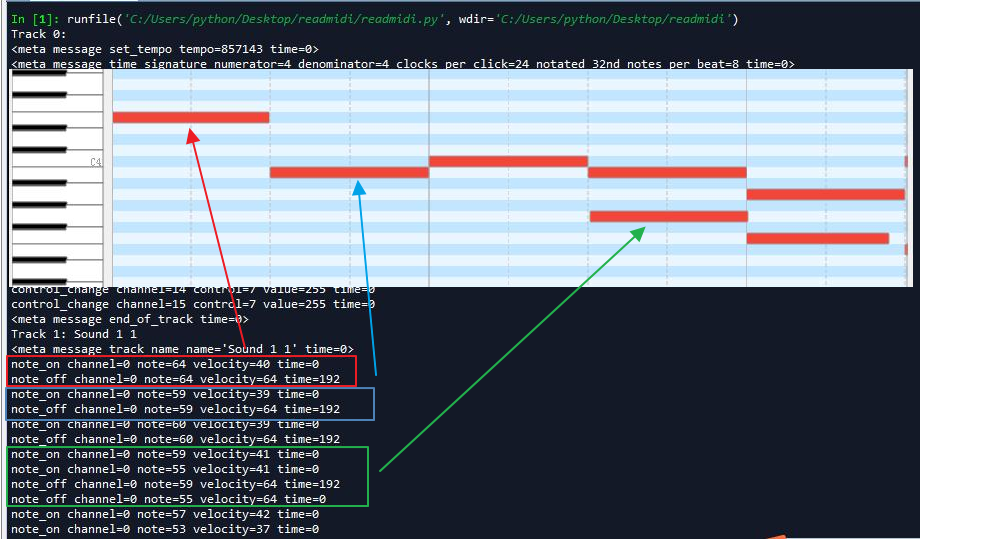Click the note_on note=64 velocity=40 line
The height and width of the screenshot is (539, 992).
click(165, 364)
